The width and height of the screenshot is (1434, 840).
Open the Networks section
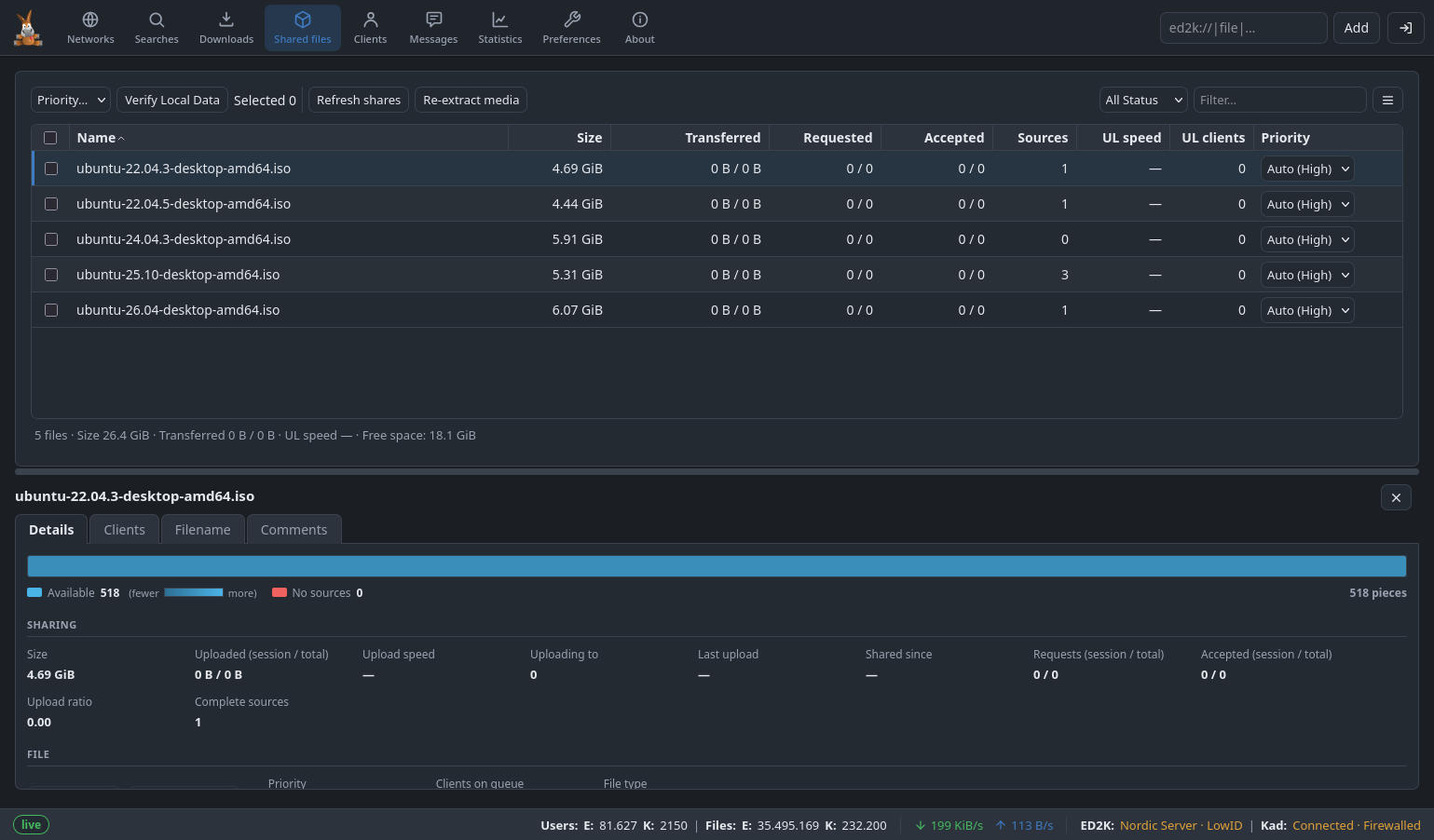pos(90,28)
